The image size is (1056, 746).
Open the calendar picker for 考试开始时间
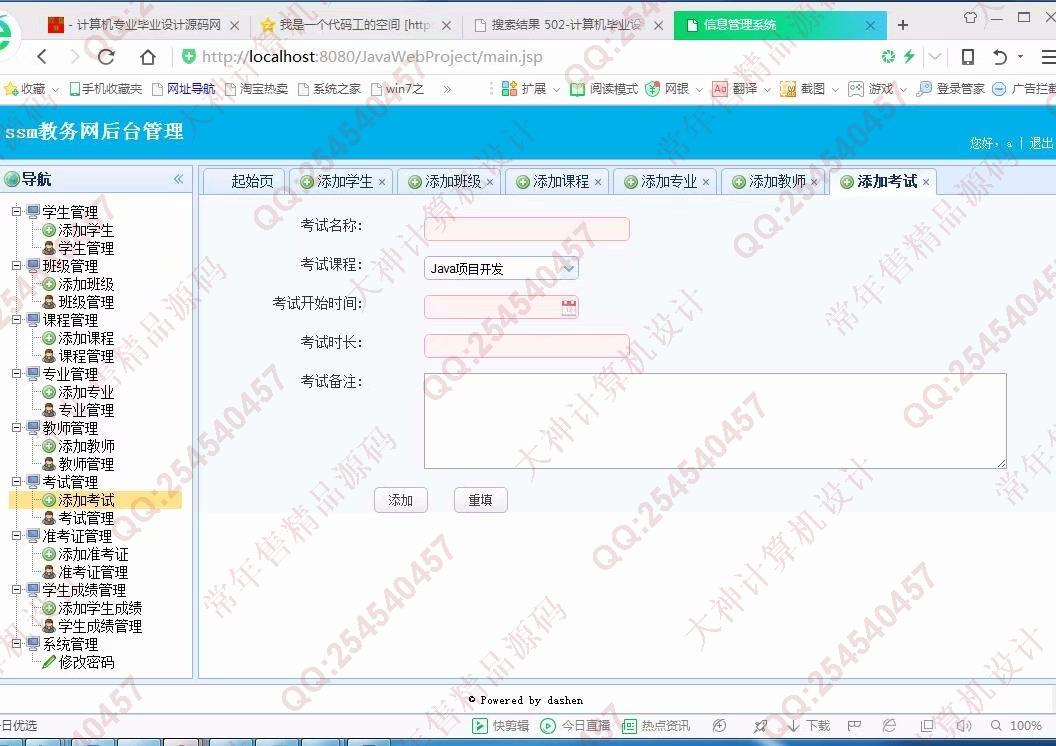point(569,308)
